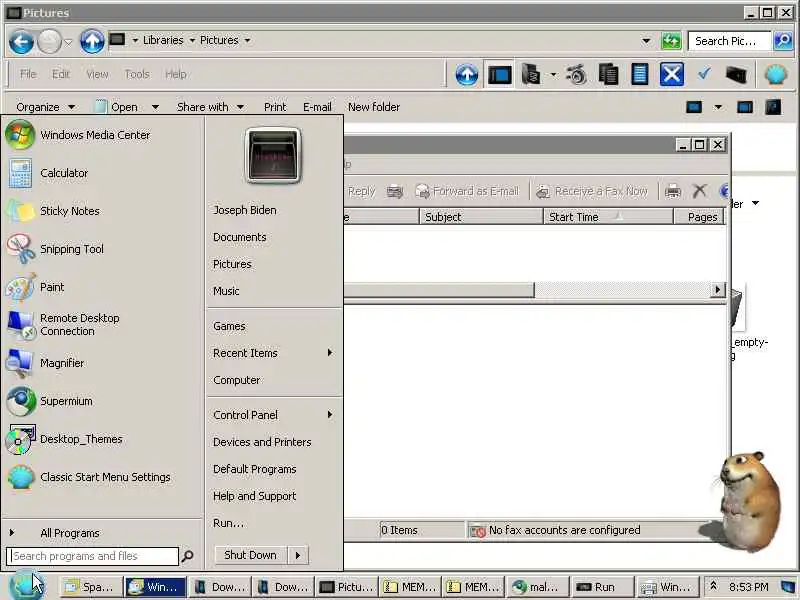Click the Classic Explorer Up toolbar button
Image resolution: width=800 pixels, height=600 pixels.
[x=466, y=75]
